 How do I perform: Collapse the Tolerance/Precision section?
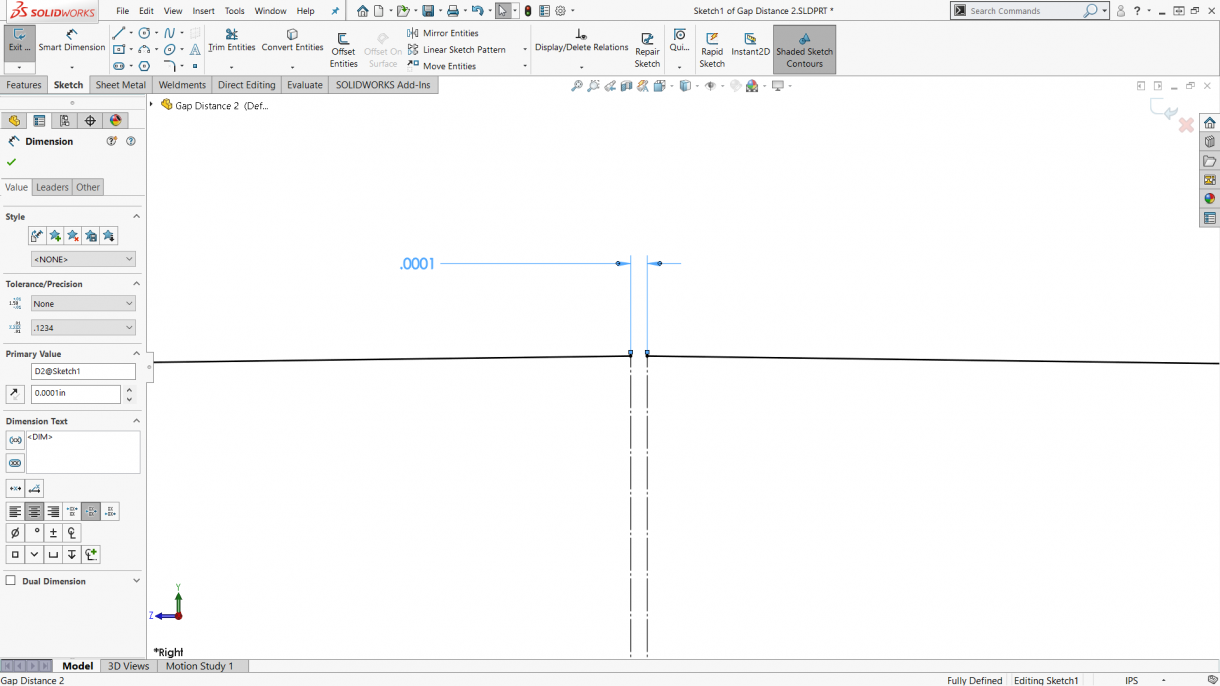pos(136,284)
